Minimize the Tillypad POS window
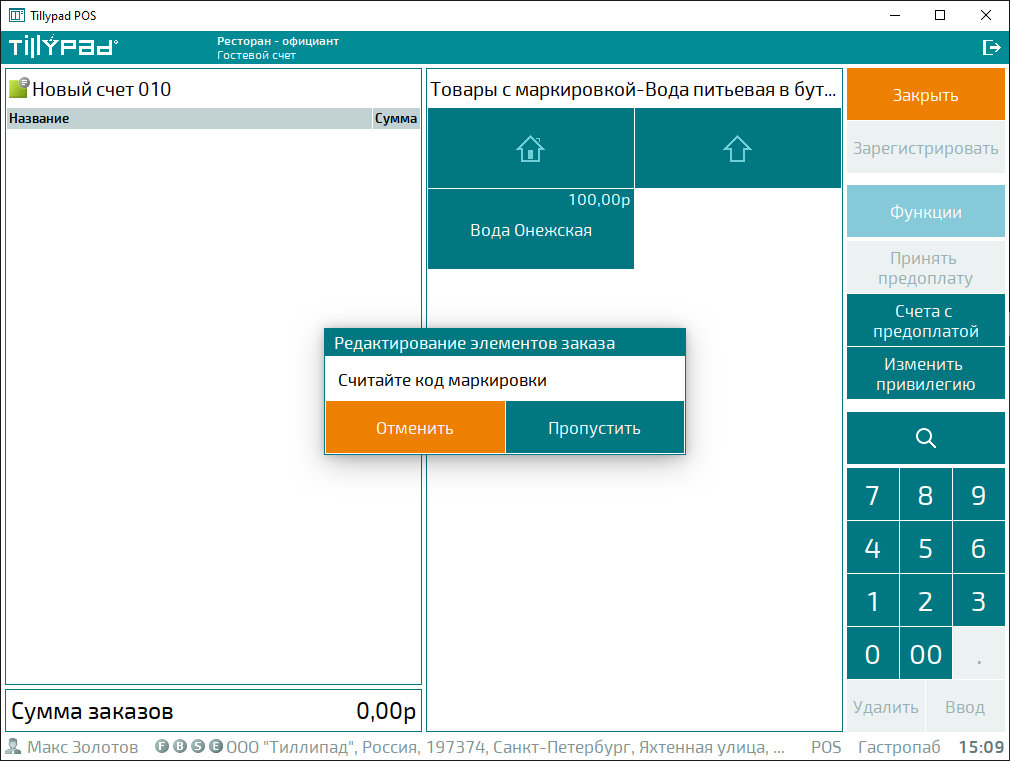 [895, 15]
